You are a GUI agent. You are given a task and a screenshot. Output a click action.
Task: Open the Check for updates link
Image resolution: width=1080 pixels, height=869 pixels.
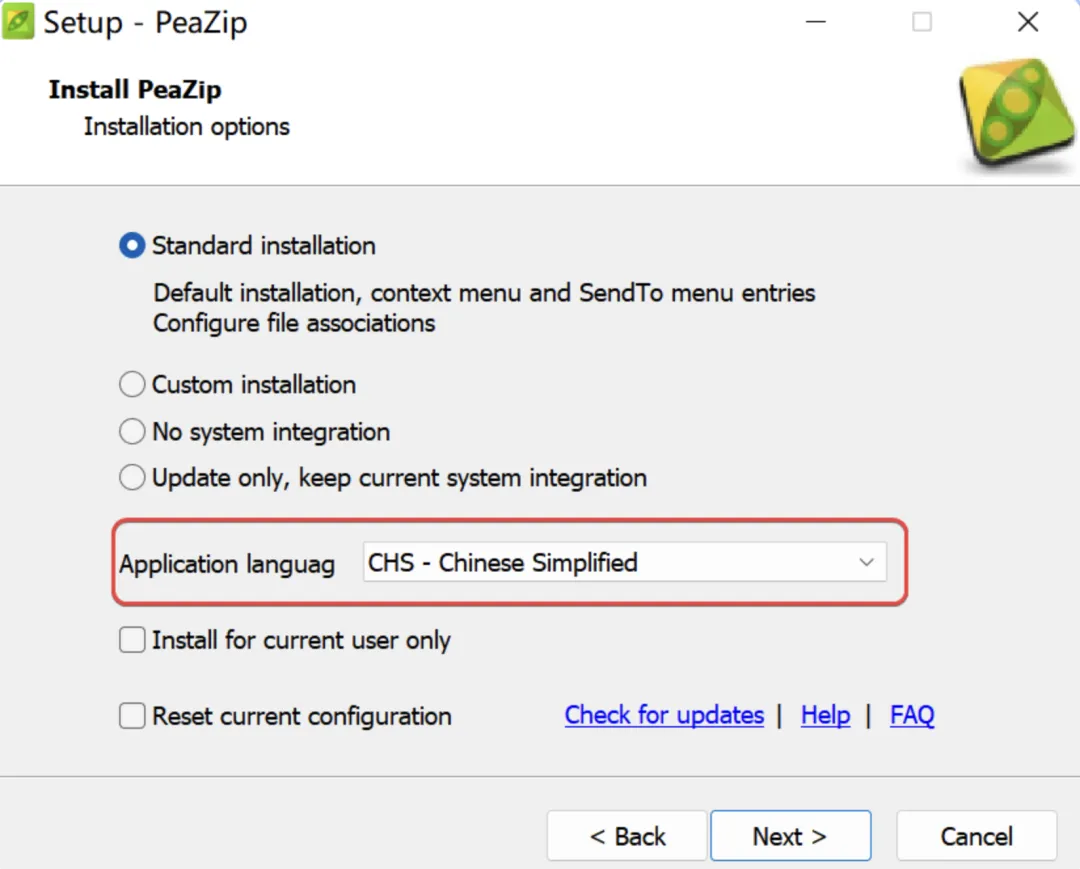pos(664,716)
